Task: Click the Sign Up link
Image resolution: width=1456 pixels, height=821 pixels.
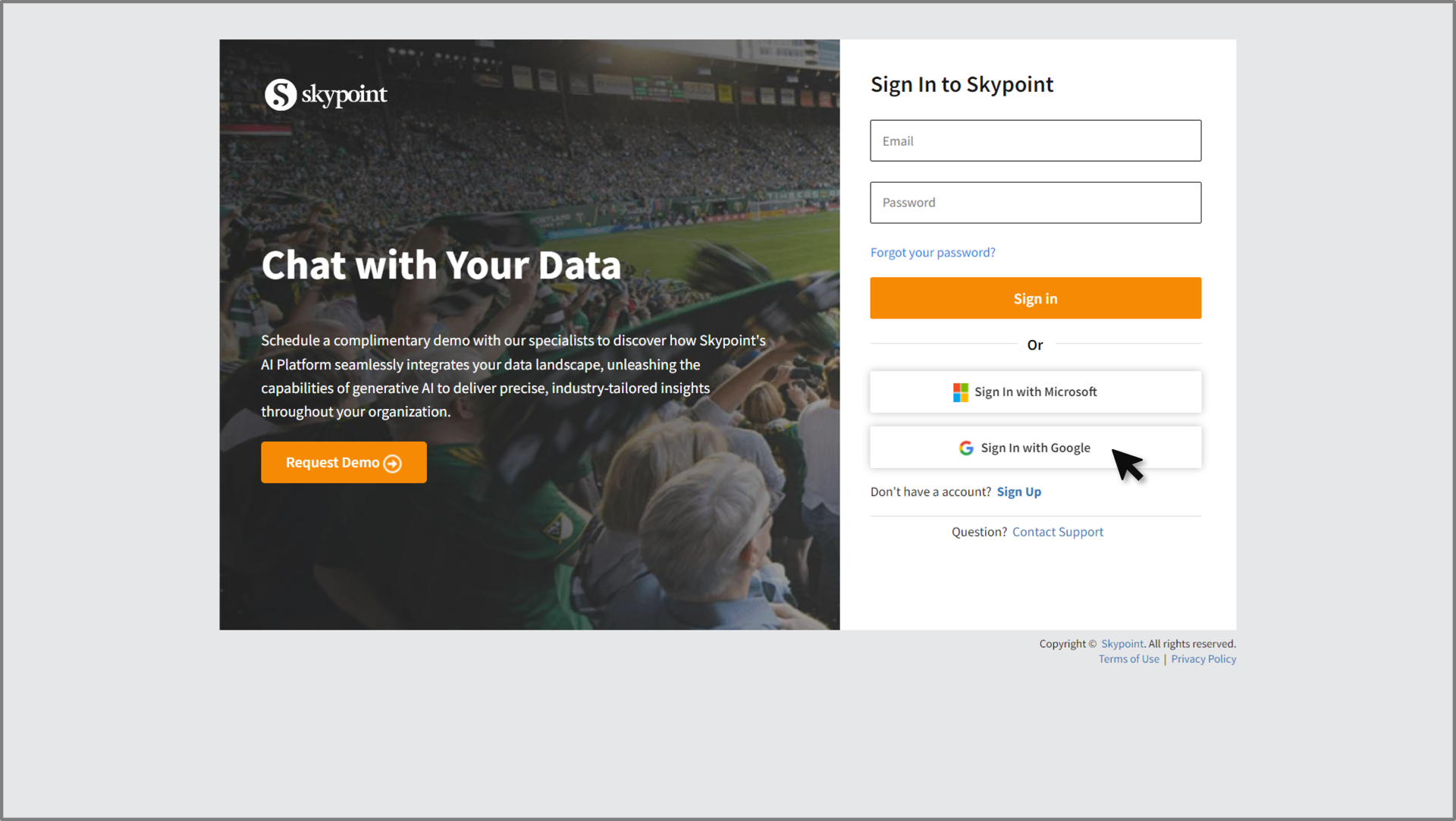Action: [x=1018, y=492]
